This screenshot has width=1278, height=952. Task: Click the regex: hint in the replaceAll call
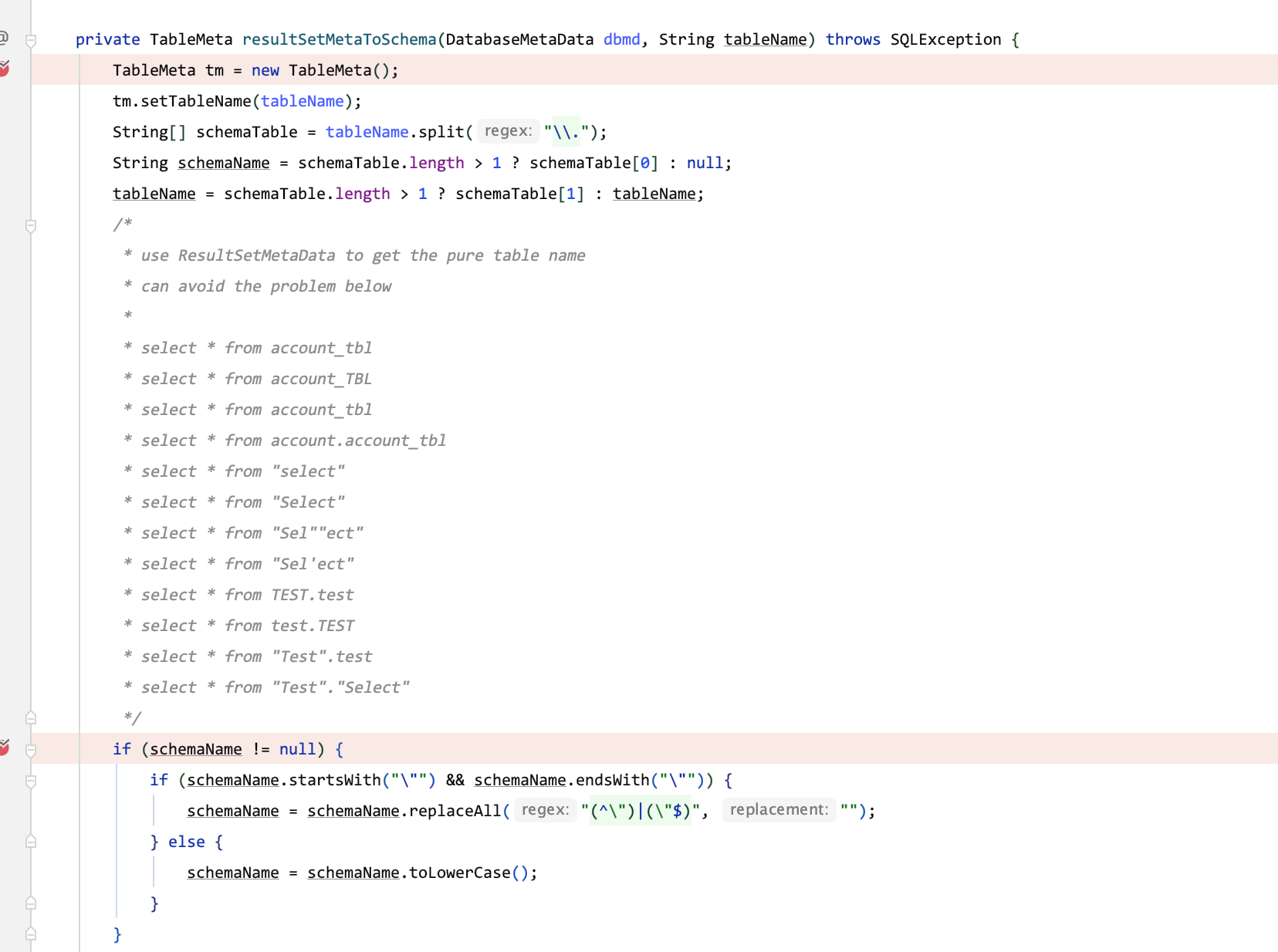[x=545, y=810]
